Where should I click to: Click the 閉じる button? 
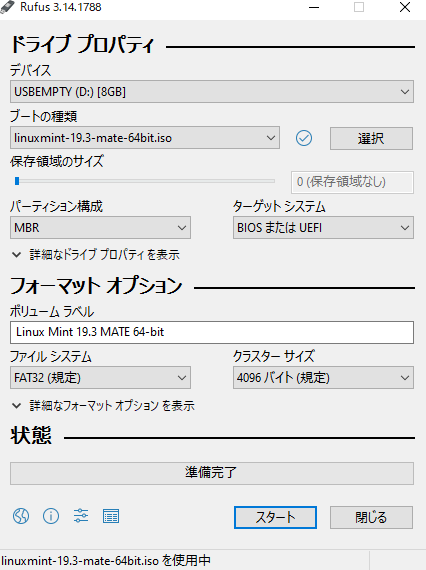click(x=371, y=517)
